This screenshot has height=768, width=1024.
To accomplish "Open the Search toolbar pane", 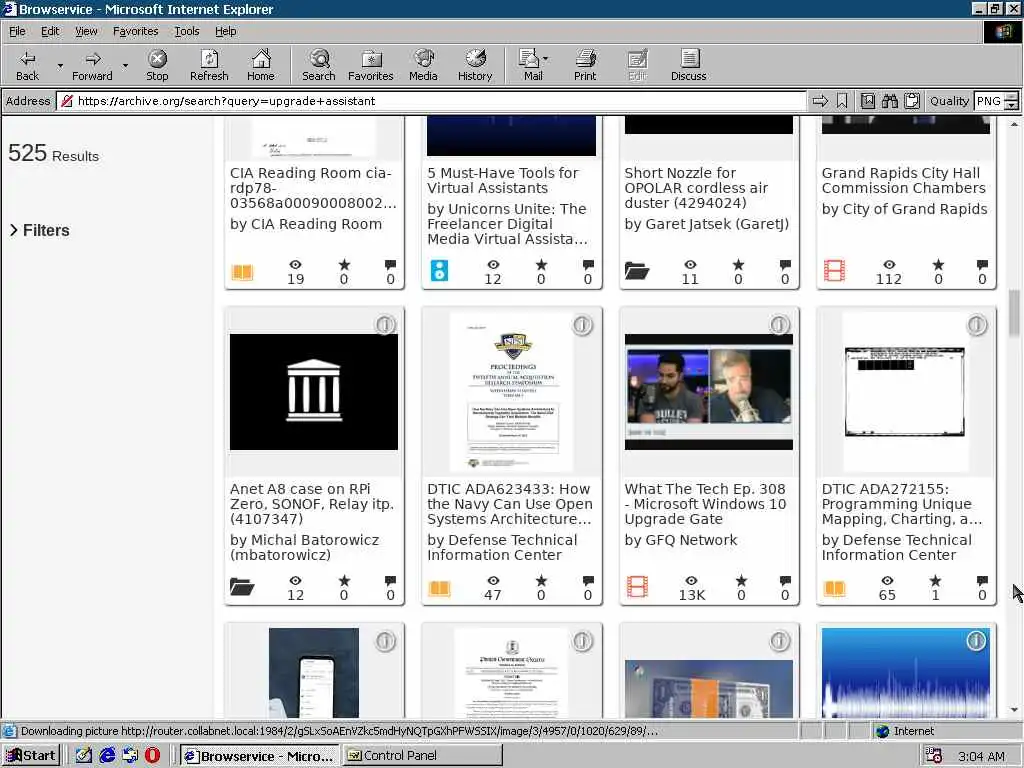I will click(x=319, y=65).
